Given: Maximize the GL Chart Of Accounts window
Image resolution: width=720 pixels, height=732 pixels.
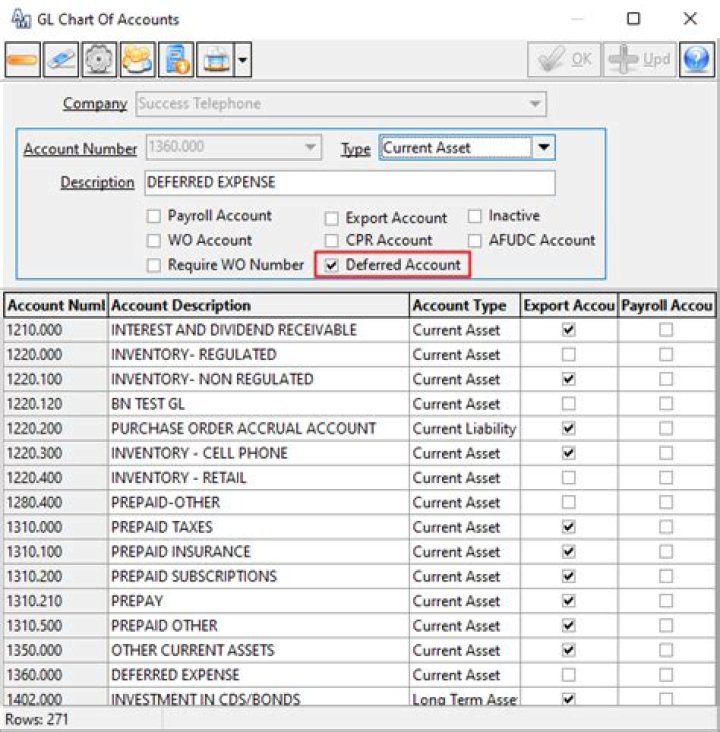Looking at the screenshot, I should point(633,19).
